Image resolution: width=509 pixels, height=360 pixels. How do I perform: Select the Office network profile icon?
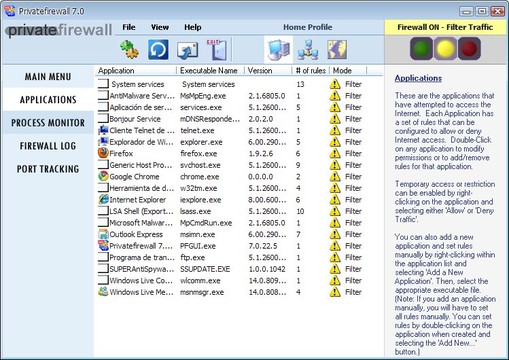pos(308,50)
